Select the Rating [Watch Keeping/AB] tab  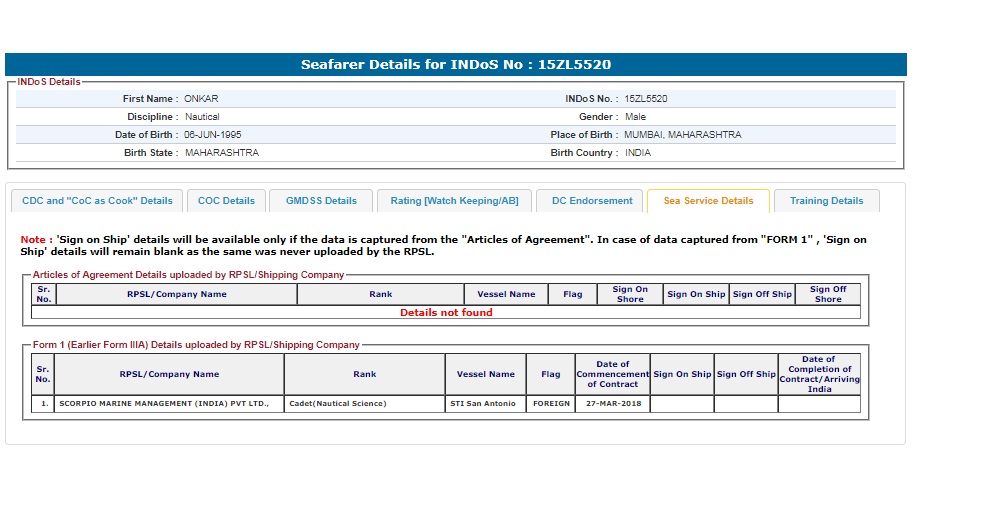coord(454,201)
